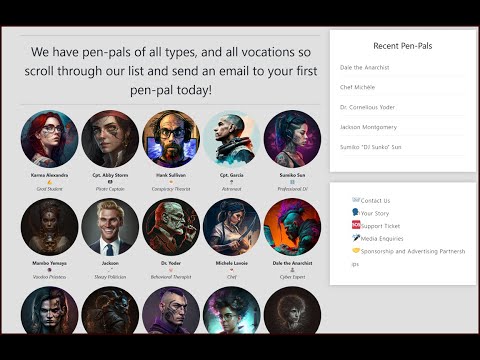Click icon under Cpt. Garcia's name

pos(232,182)
